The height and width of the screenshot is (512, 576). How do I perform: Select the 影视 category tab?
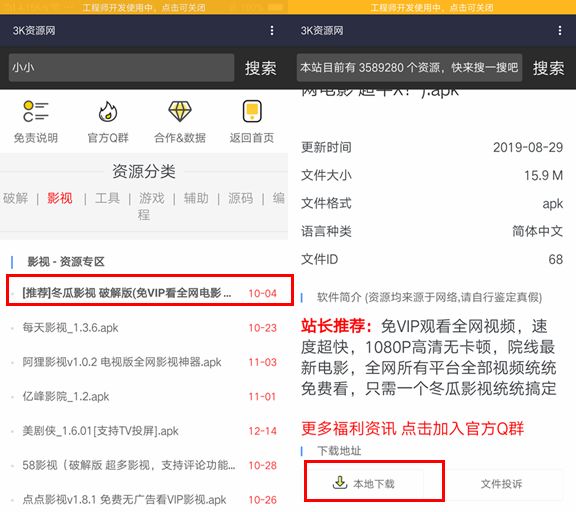(60, 198)
